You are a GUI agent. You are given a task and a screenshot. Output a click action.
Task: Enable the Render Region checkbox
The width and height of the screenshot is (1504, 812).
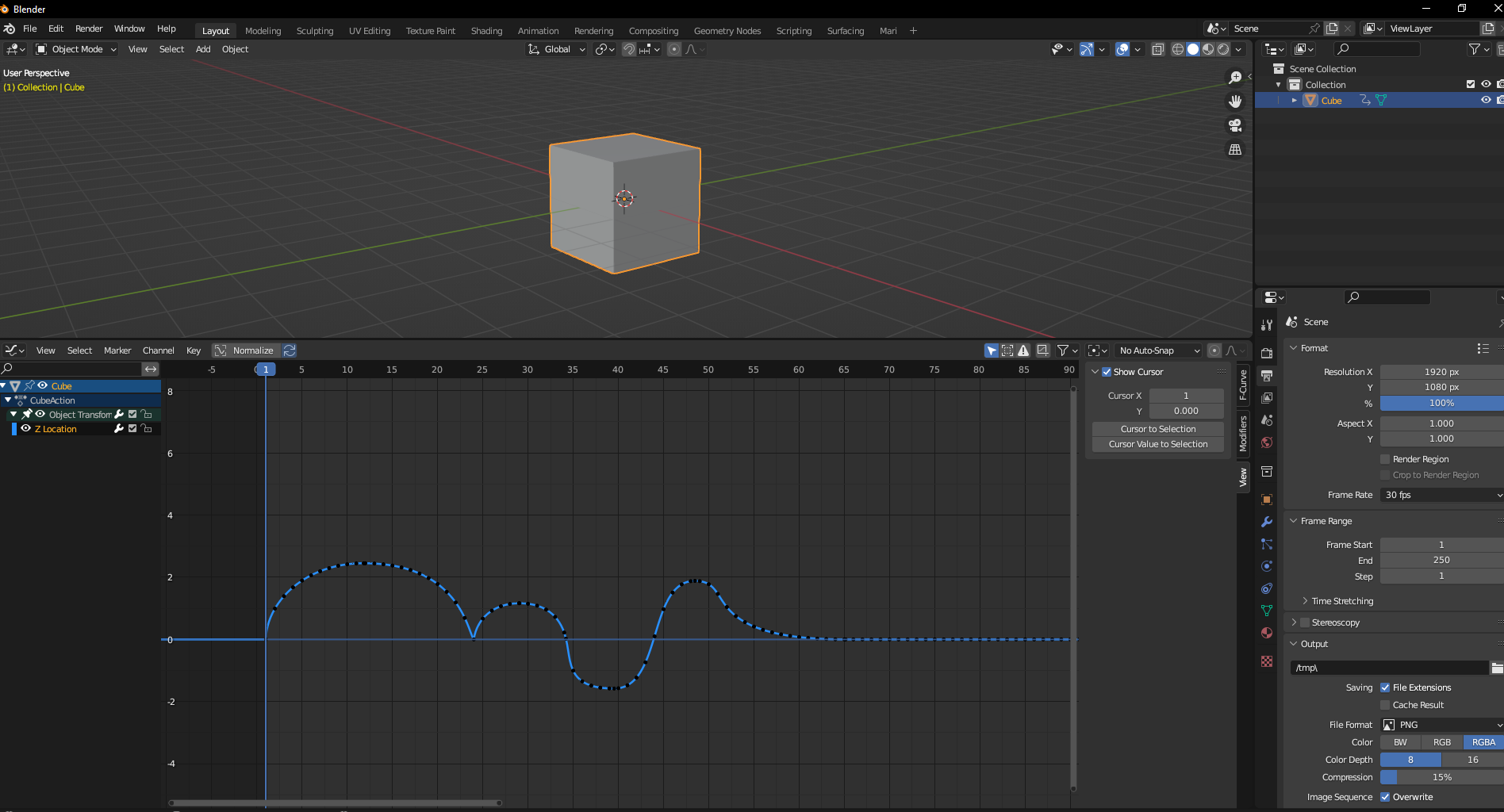(x=1385, y=459)
